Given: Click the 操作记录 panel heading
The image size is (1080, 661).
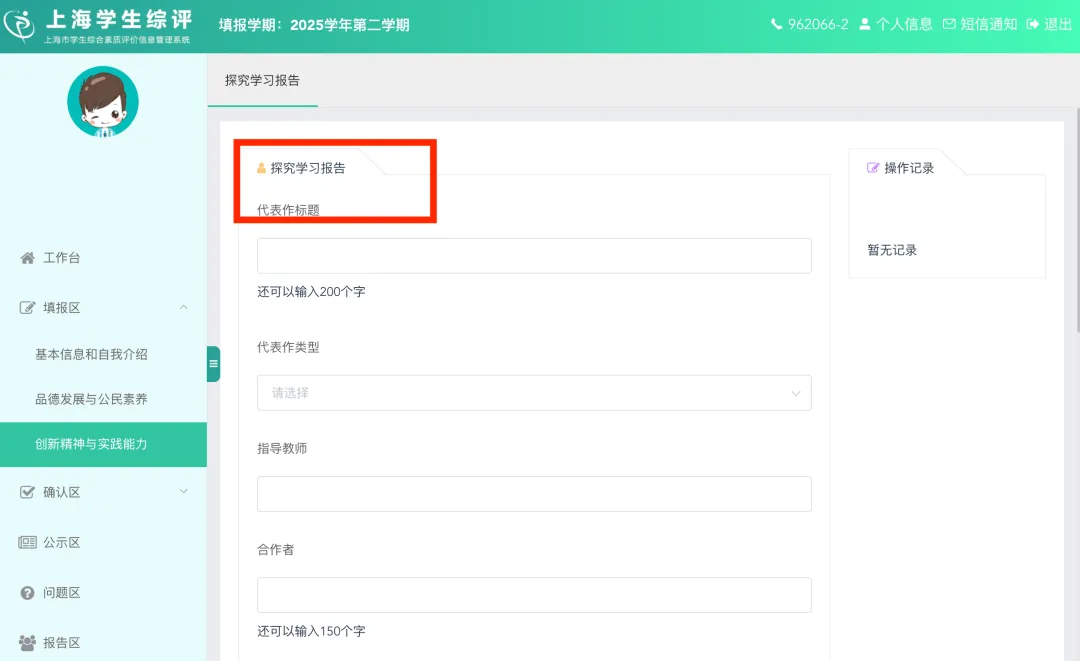Looking at the screenshot, I should [908, 168].
